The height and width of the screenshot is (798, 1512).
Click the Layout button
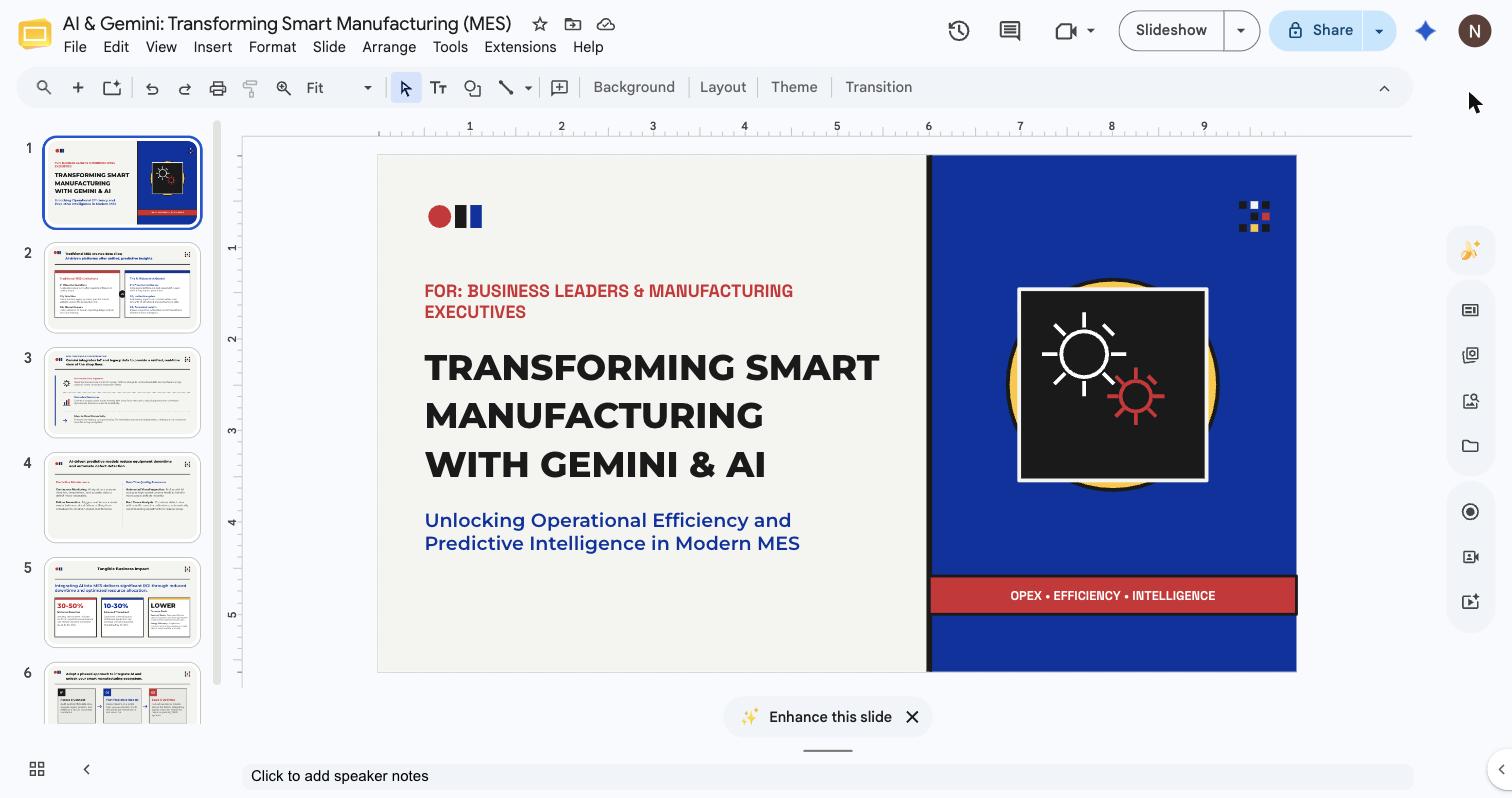tap(723, 88)
